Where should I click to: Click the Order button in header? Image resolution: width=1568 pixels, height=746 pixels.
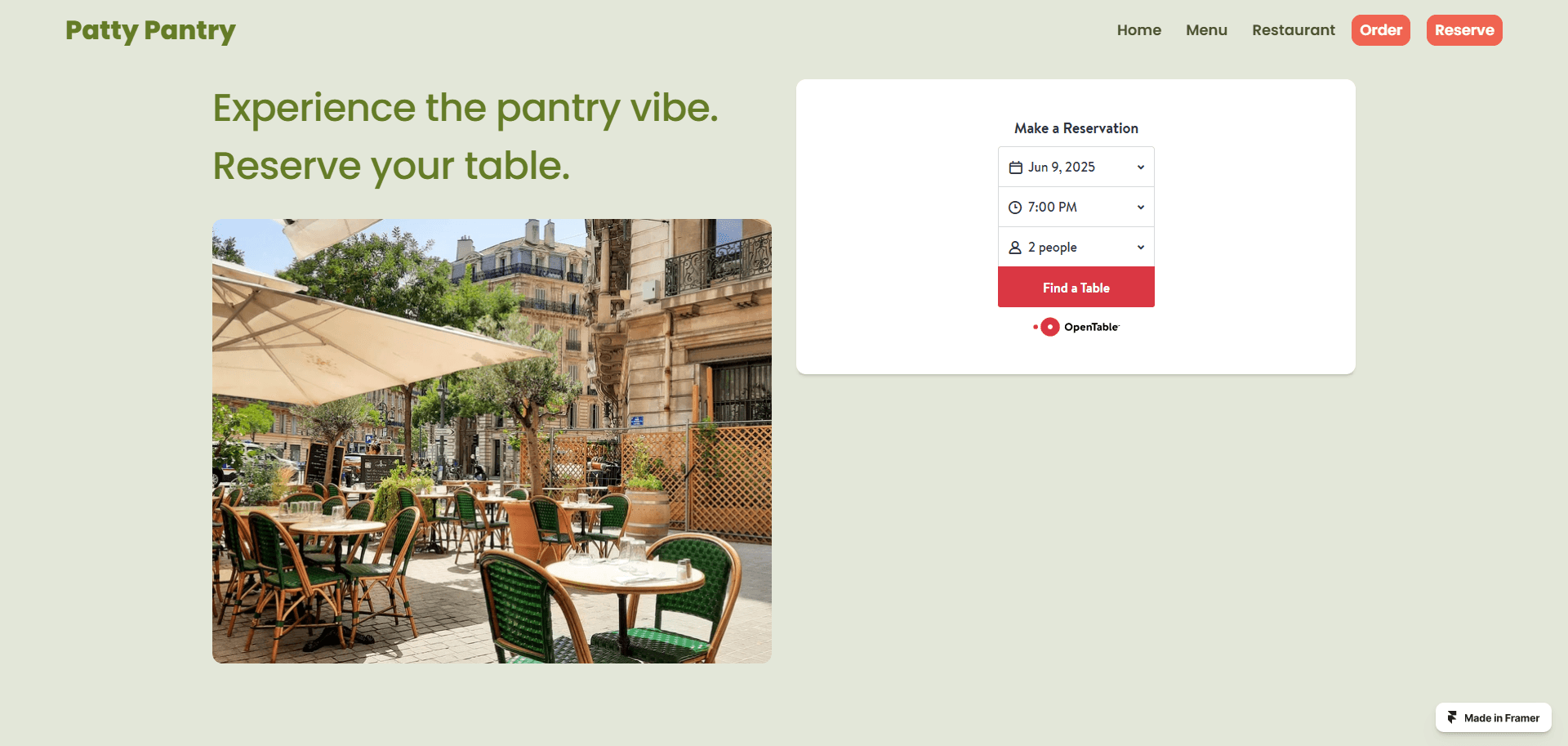[1381, 30]
